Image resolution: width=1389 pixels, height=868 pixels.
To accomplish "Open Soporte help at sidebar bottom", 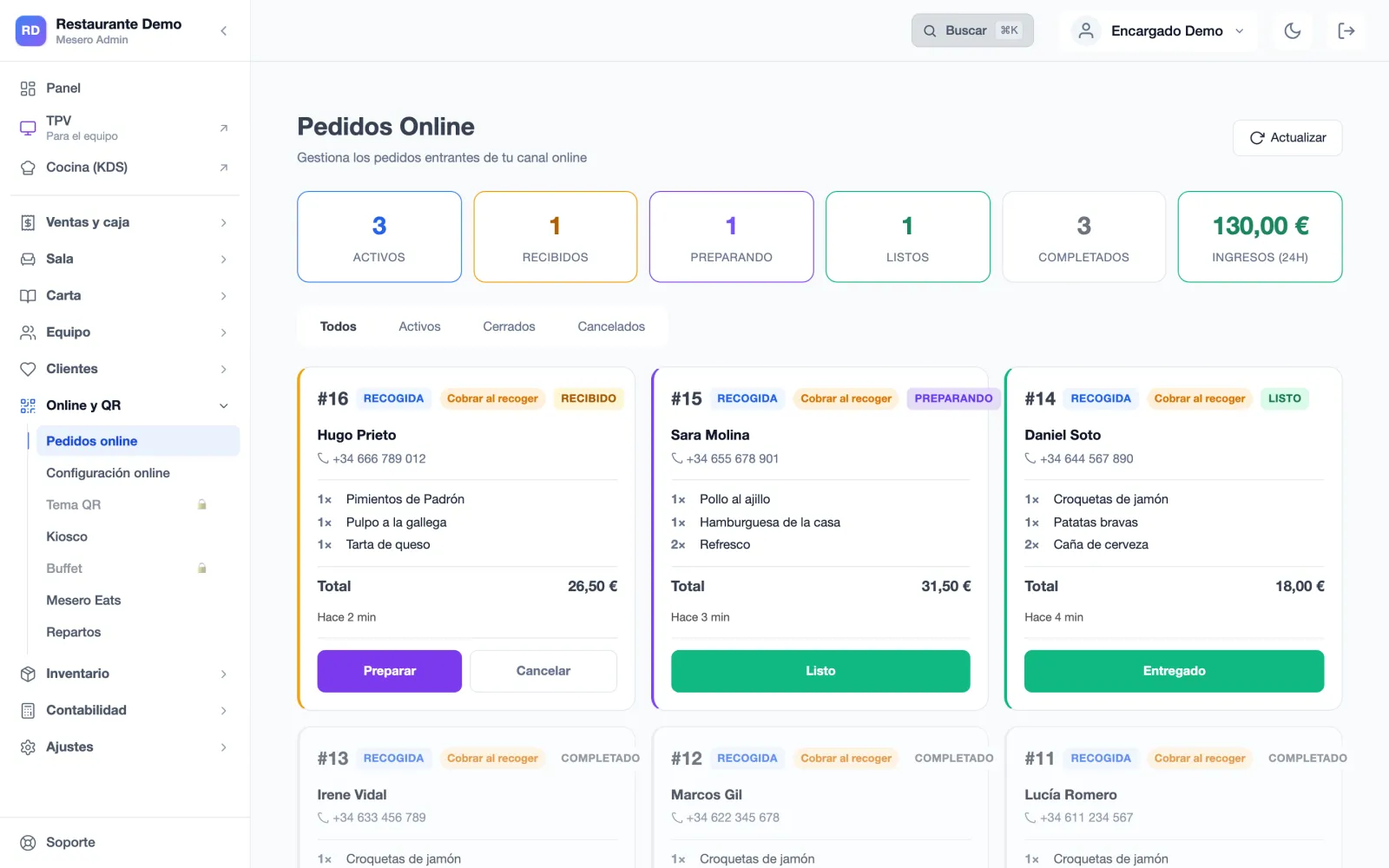I will click(x=125, y=843).
